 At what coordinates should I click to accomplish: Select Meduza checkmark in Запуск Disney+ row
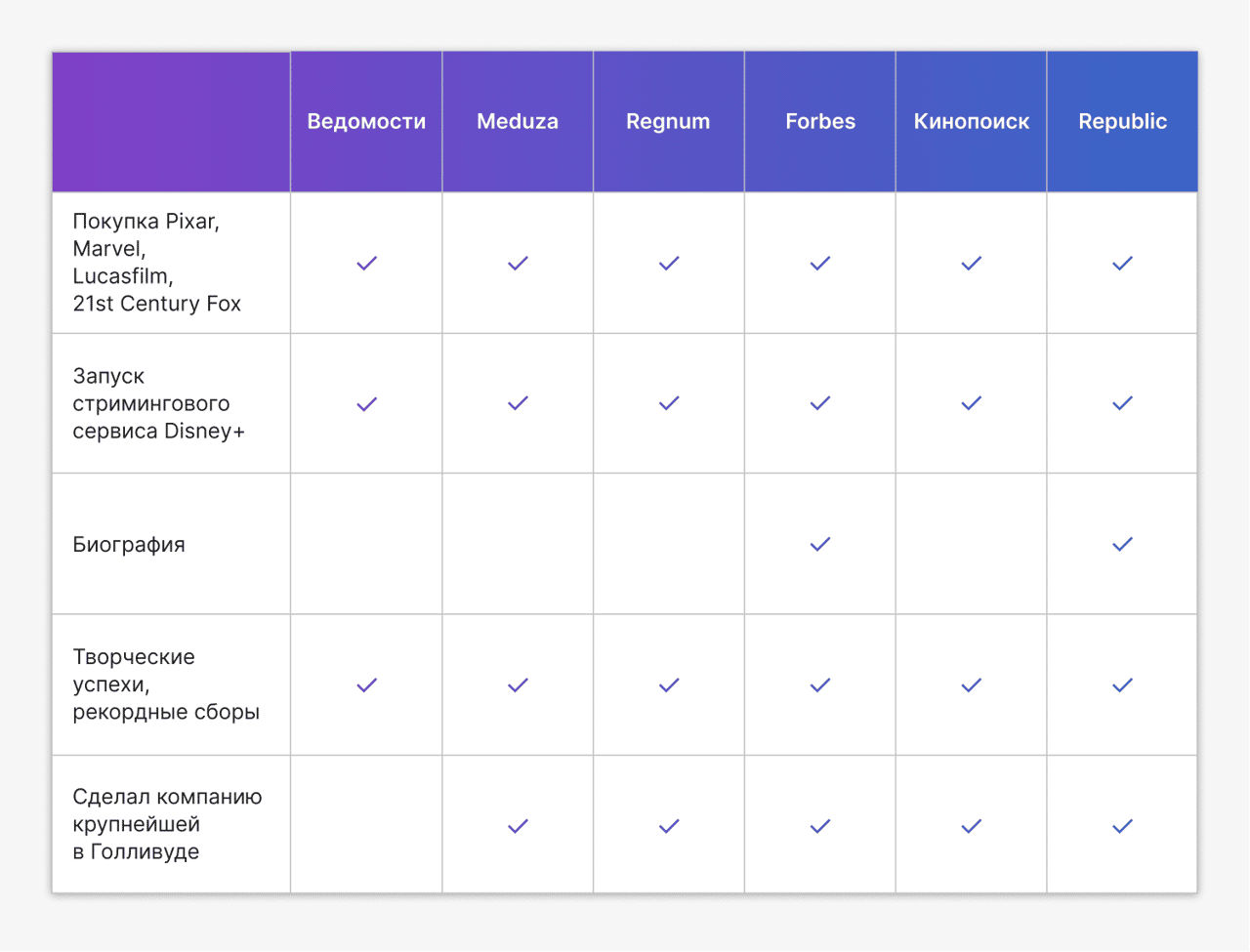pyautogui.click(x=518, y=403)
